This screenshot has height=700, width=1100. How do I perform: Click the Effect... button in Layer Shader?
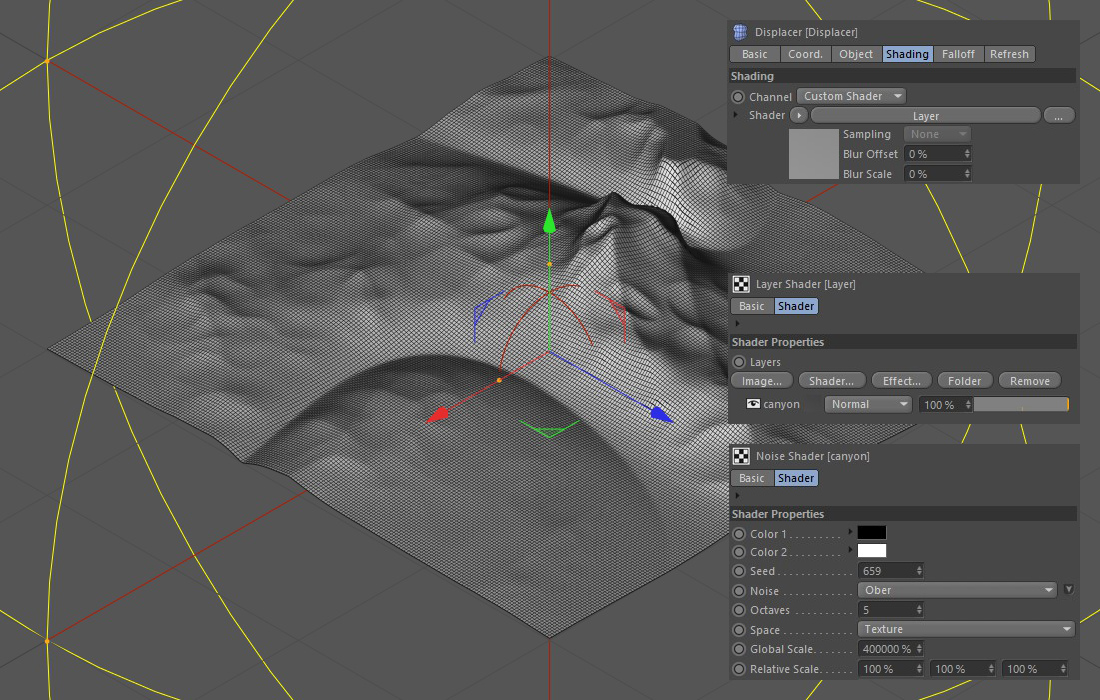click(x=901, y=381)
